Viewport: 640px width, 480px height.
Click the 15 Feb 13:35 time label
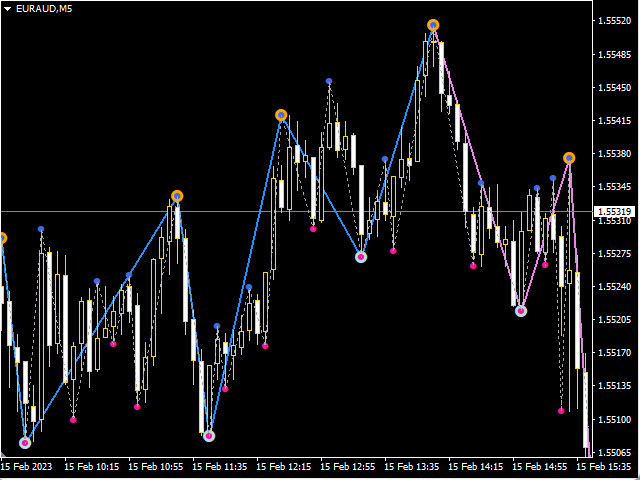click(x=412, y=466)
